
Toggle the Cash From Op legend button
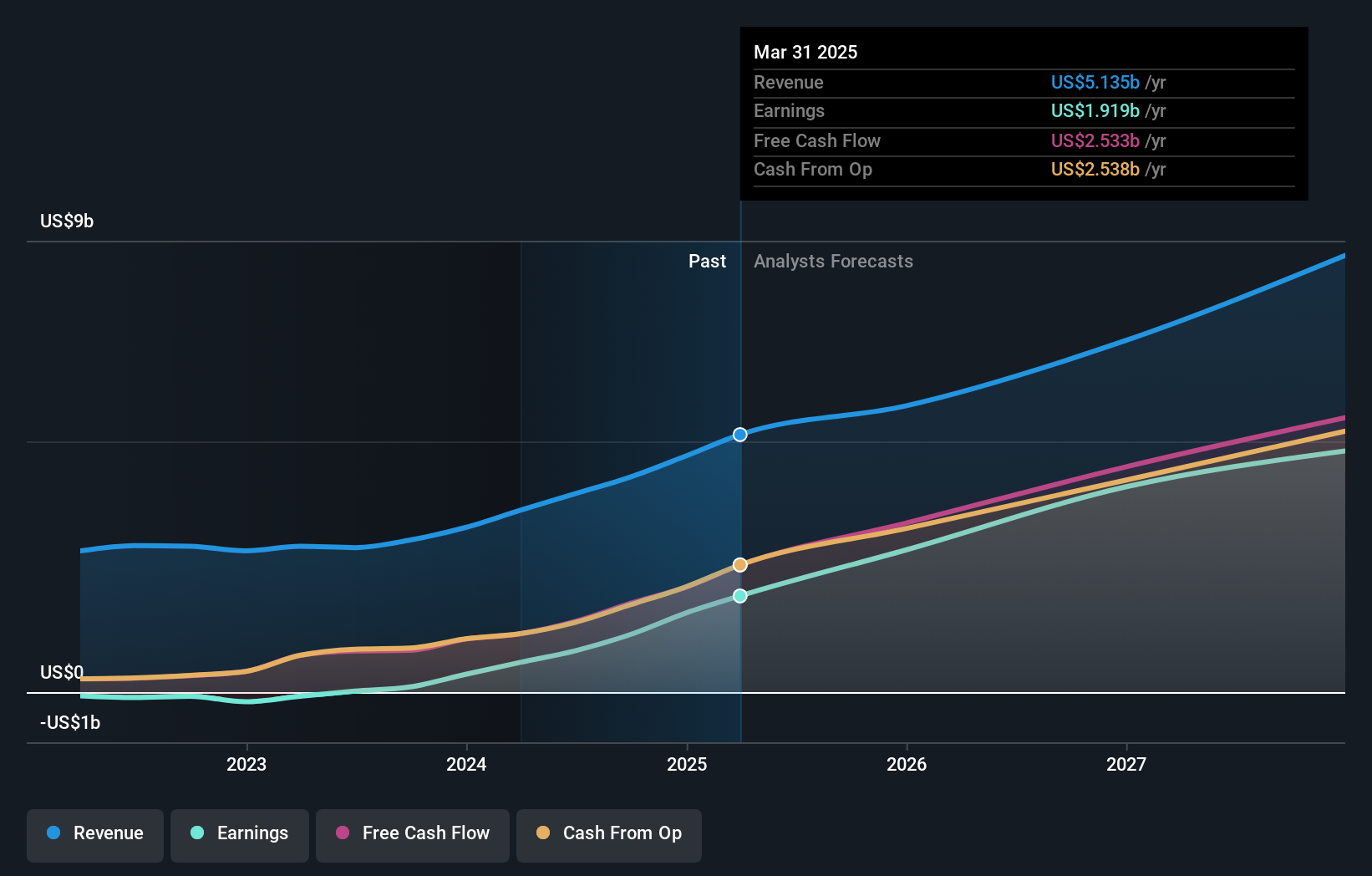(609, 835)
